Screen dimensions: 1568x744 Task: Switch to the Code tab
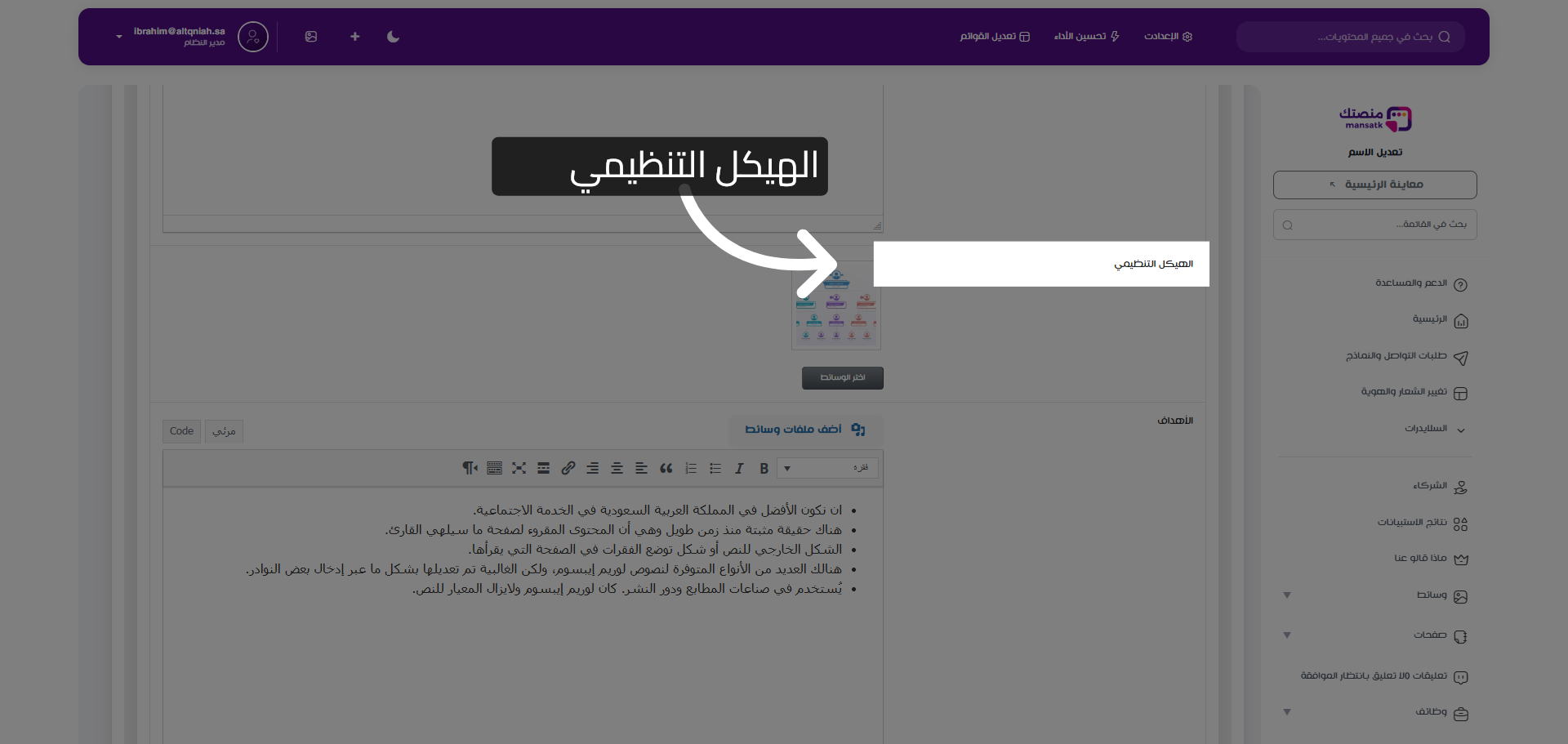coord(180,431)
